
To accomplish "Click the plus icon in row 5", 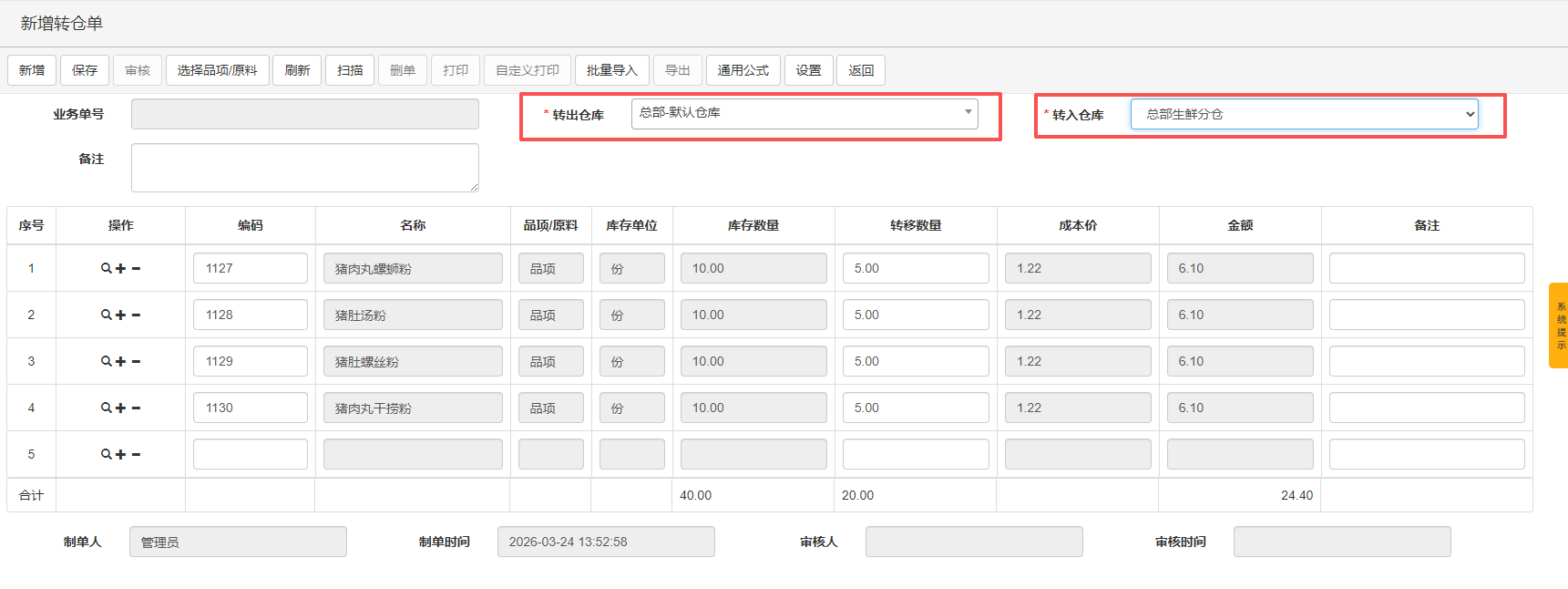I will 120,454.
